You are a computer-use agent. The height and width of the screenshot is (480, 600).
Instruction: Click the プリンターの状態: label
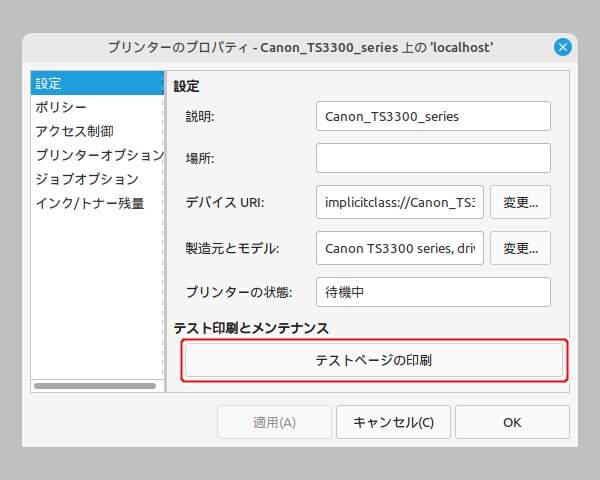pyautogui.click(x=239, y=292)
